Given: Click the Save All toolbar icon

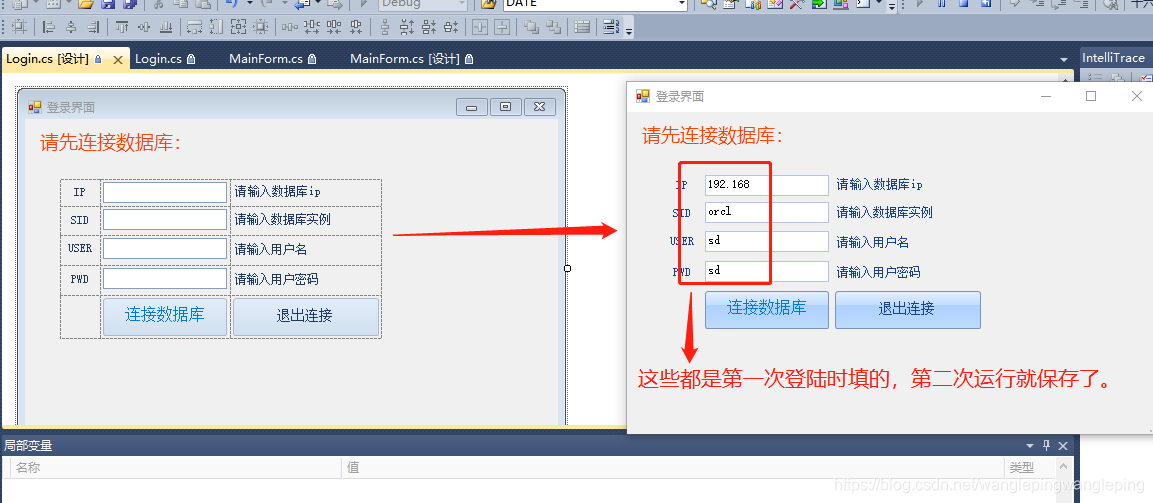Looking at the screenshot, I should pos(130,4).
